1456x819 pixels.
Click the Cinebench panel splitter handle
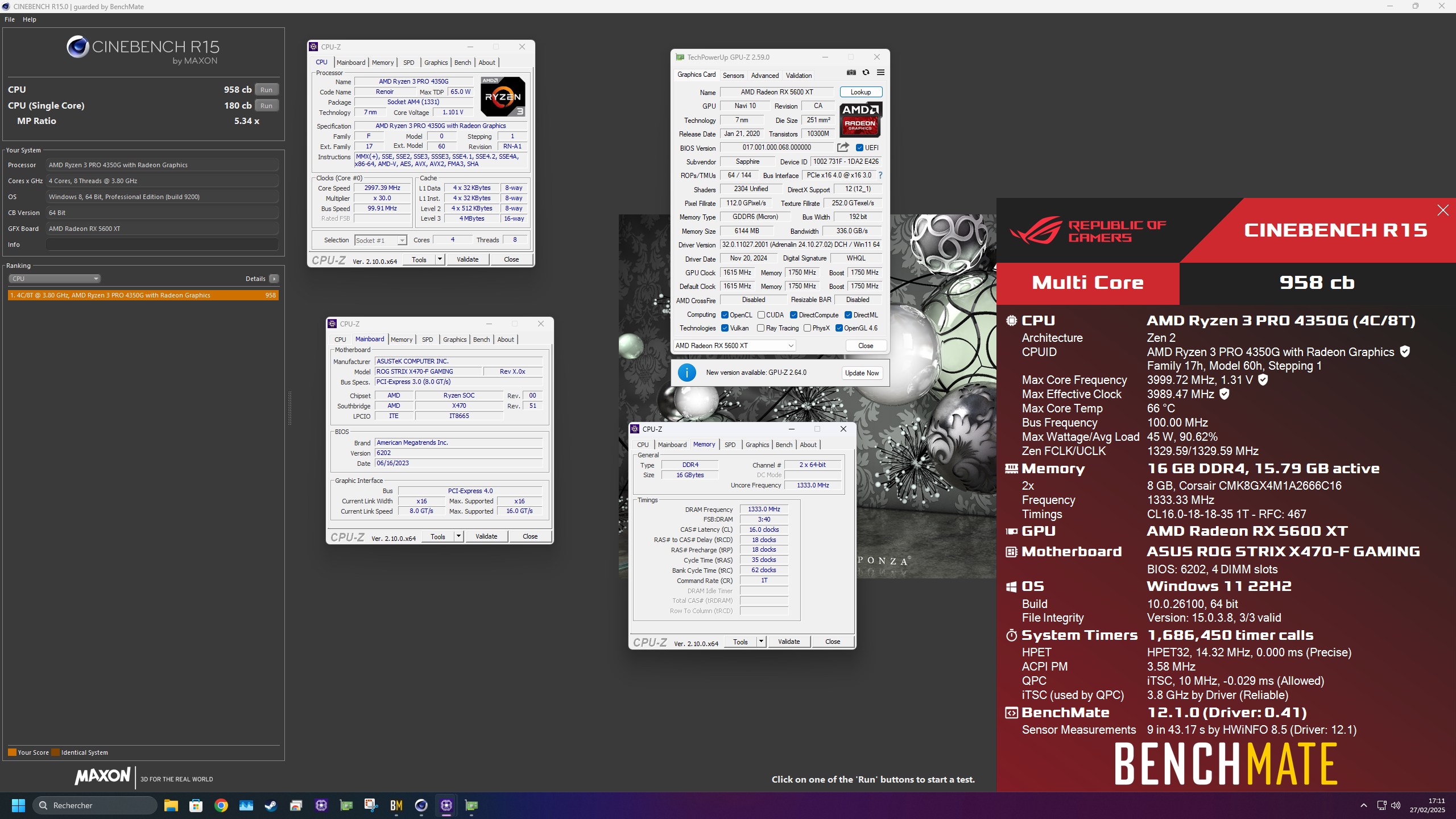[290, 408]
